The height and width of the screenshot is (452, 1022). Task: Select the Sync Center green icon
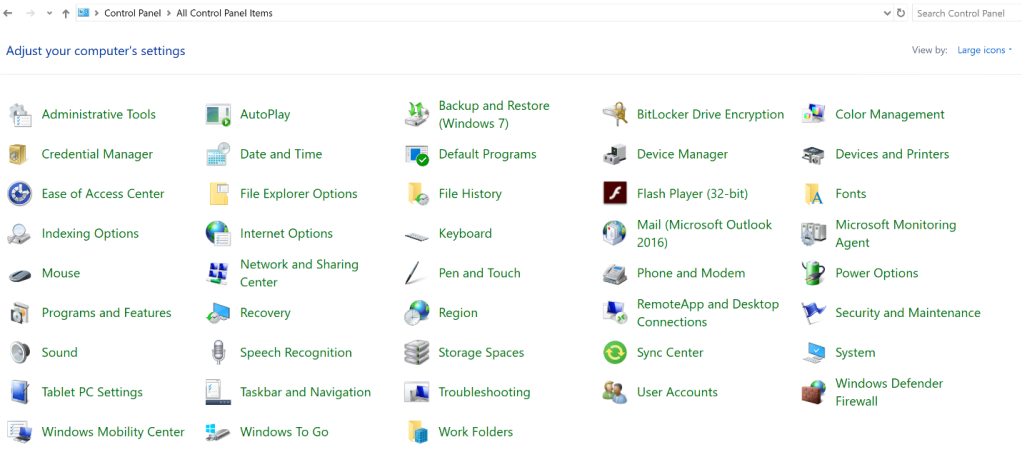click(615, 352)
